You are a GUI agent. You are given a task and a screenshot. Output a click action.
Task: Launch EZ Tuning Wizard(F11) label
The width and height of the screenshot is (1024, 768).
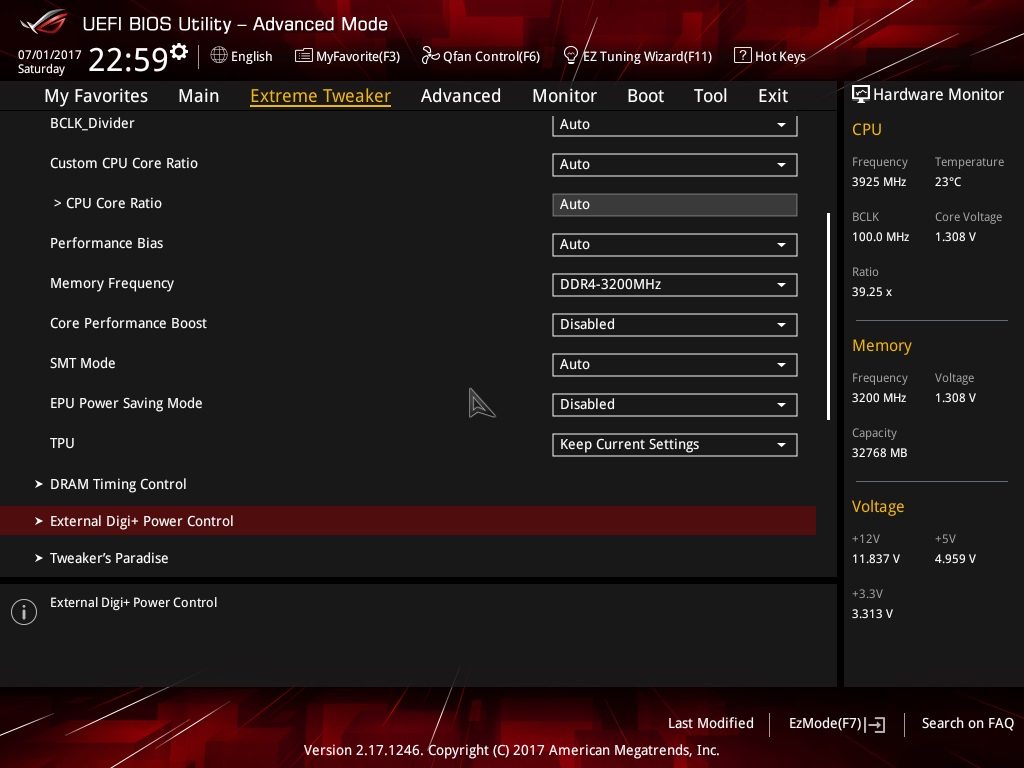647,57
